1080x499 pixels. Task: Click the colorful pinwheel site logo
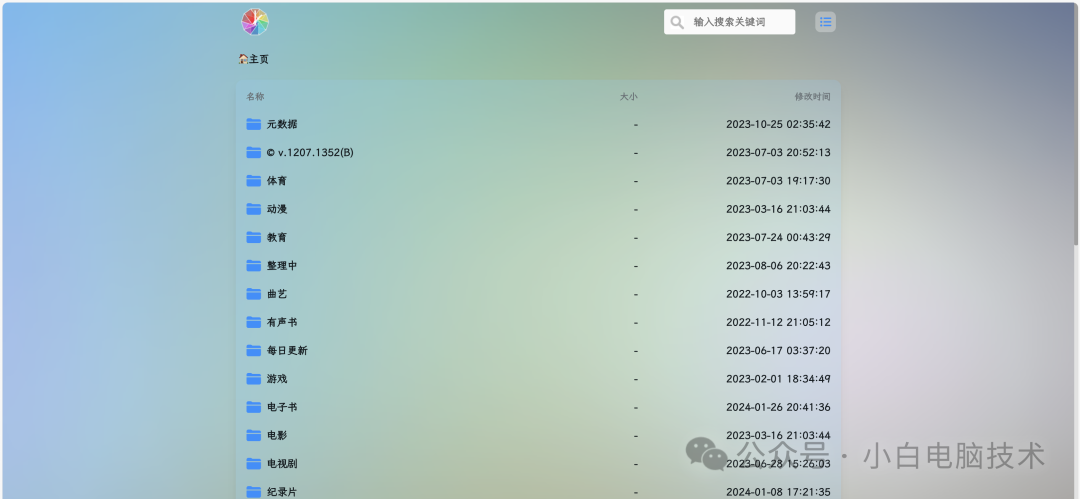(254, 22)
